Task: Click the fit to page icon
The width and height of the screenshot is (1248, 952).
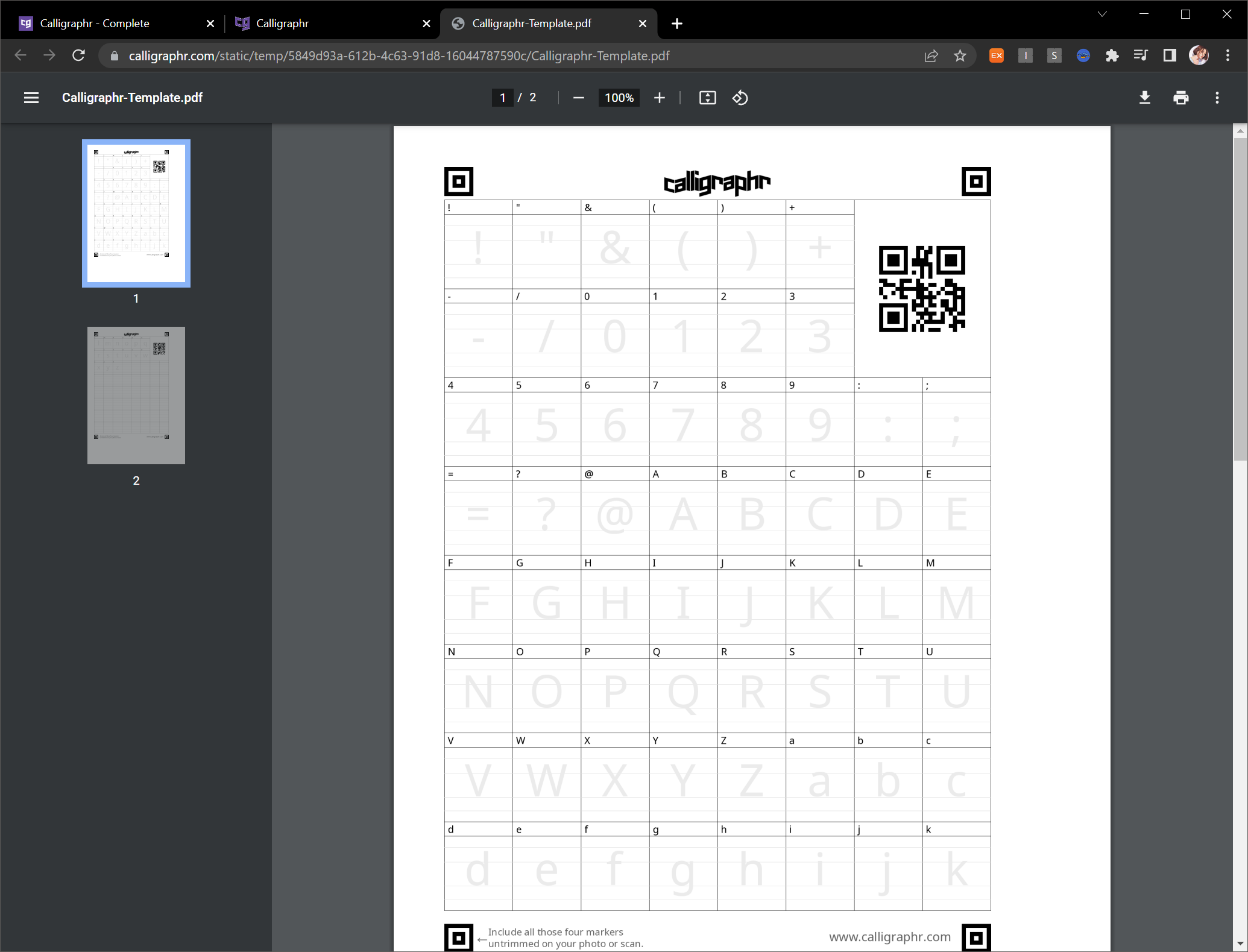Action: tap(707, 98)
